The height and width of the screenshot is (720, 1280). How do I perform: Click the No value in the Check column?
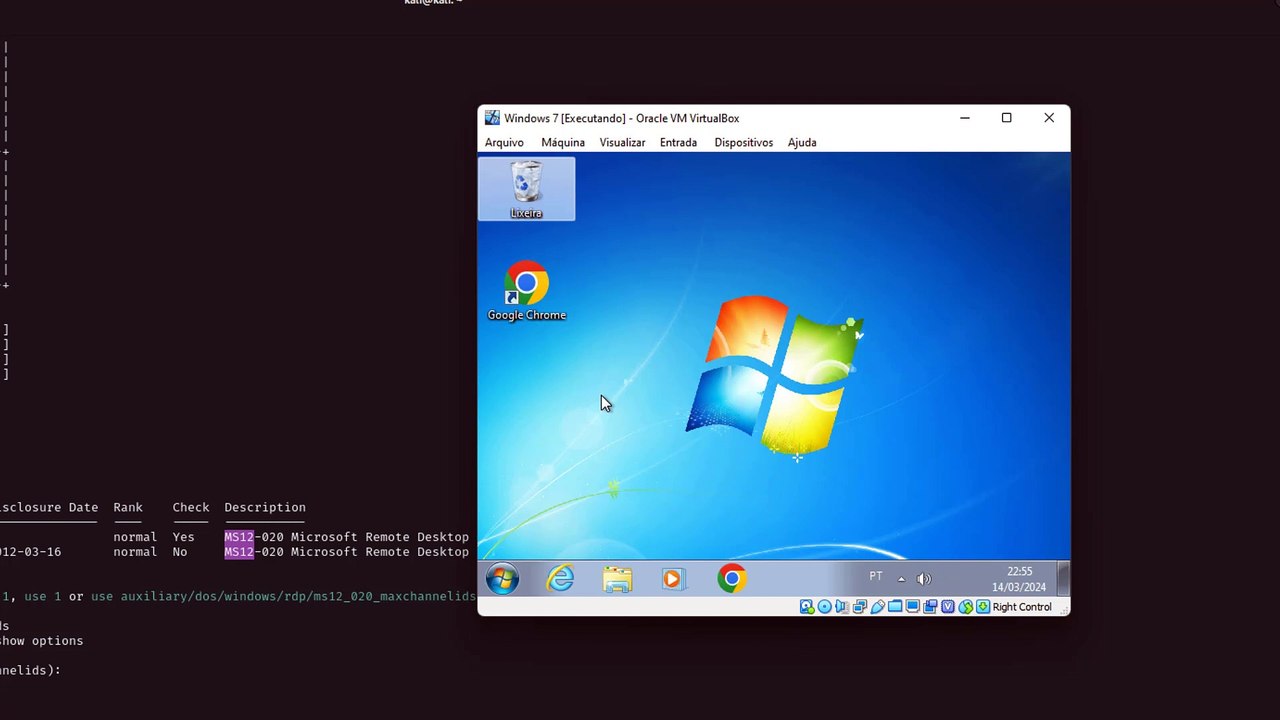pos(180,552)
